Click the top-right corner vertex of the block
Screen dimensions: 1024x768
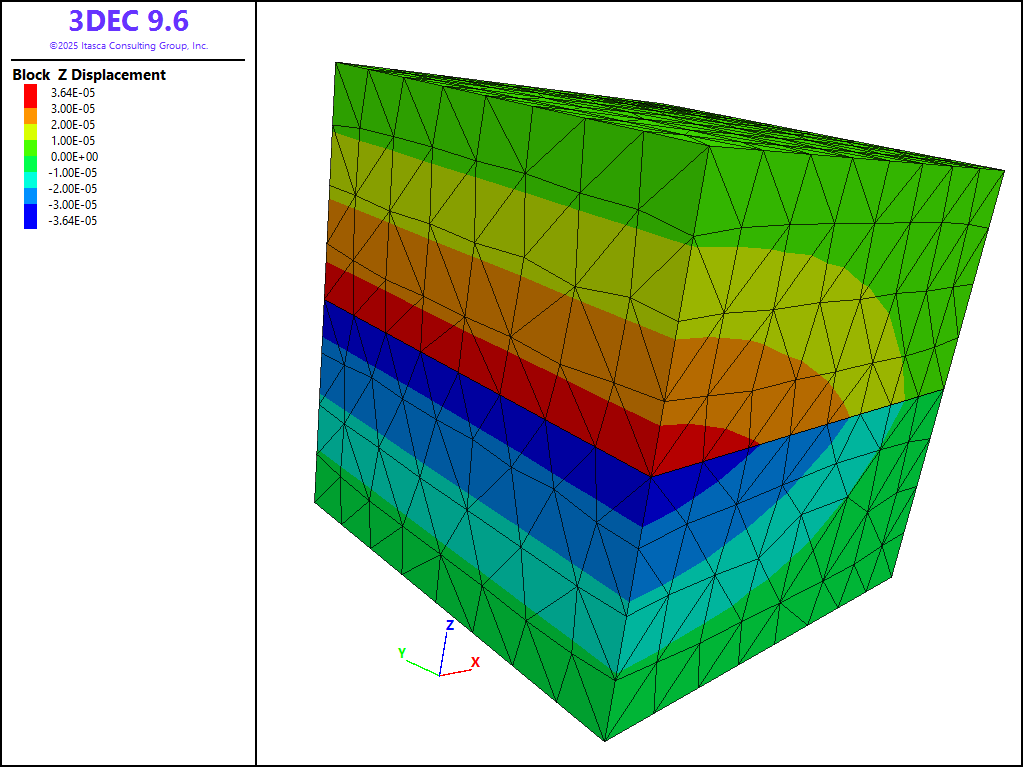[1003, 170]
